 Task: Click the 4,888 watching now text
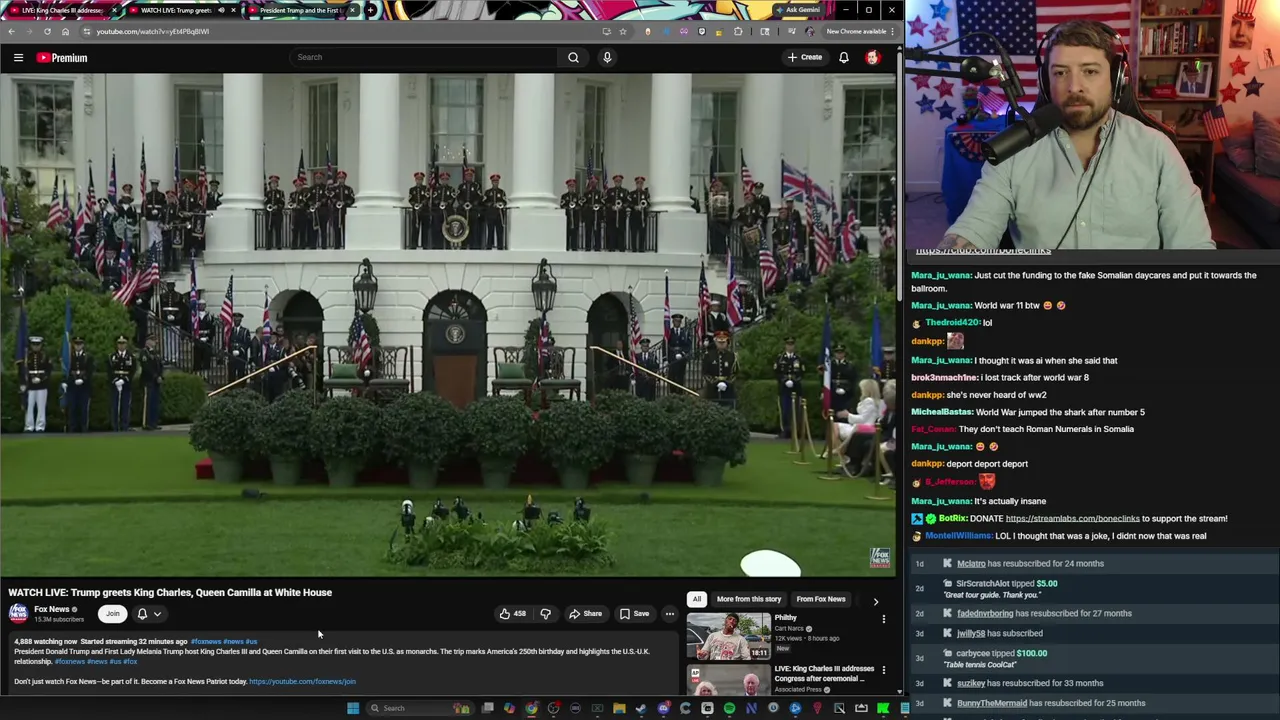pyautogui.click(x=45, y=641)
